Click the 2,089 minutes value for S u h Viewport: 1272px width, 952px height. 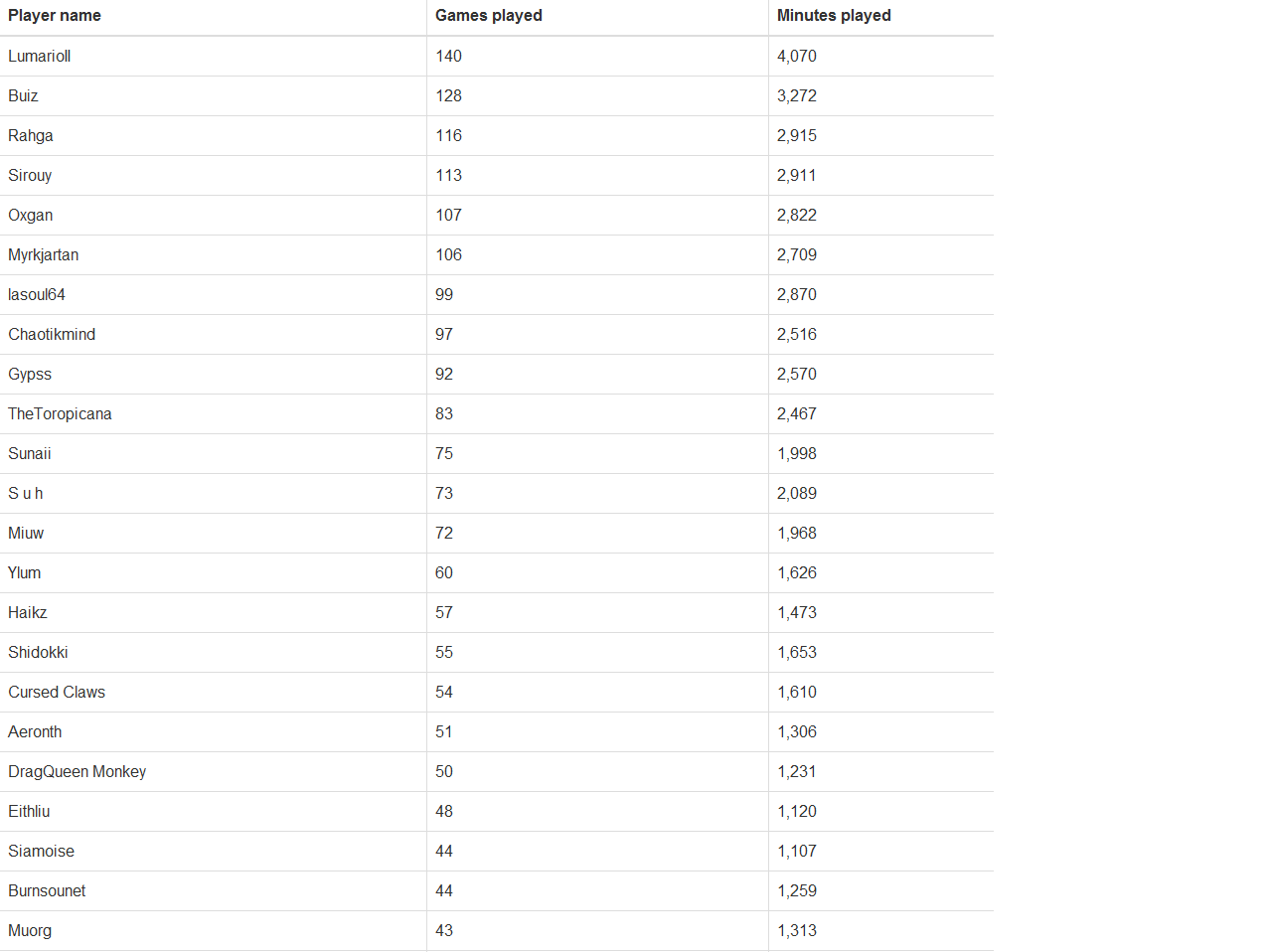[797, 494]
